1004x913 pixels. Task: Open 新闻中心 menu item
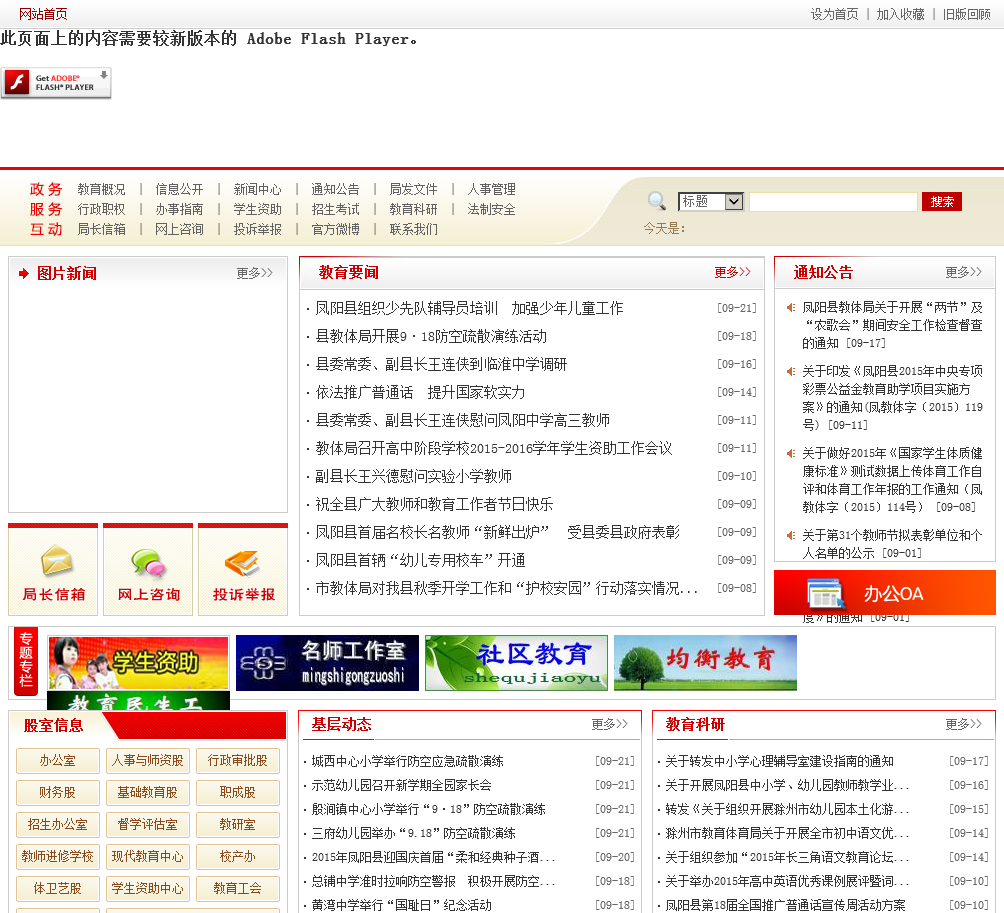[257, 189]
